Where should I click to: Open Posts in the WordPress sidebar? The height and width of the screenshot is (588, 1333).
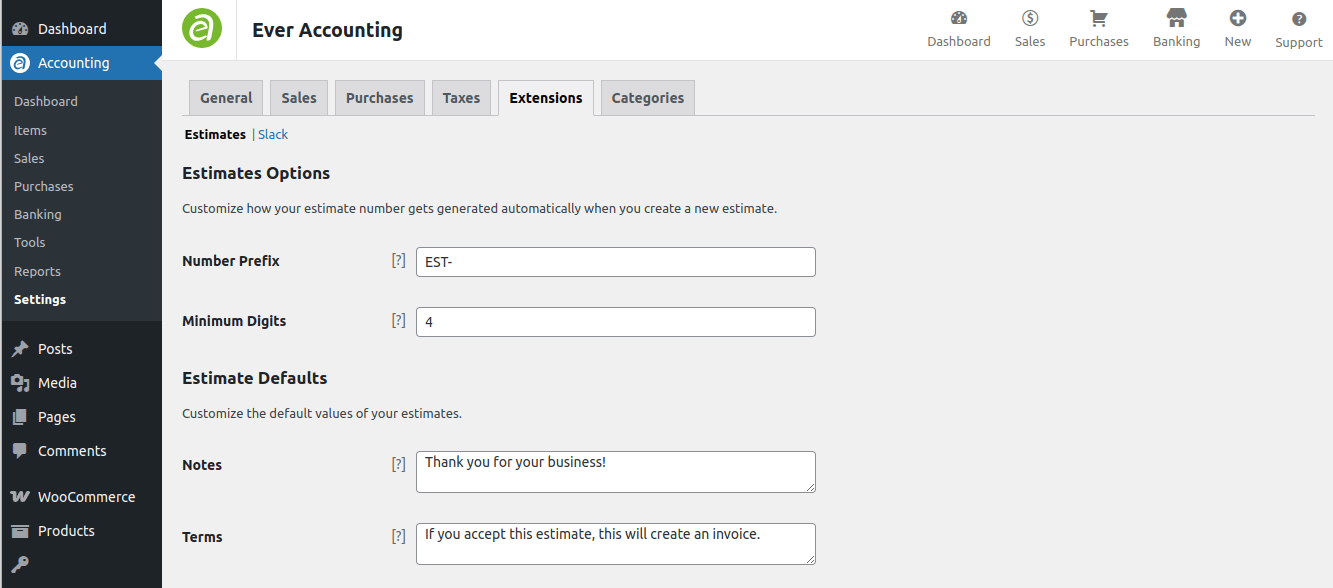click(x=81, y=349)
